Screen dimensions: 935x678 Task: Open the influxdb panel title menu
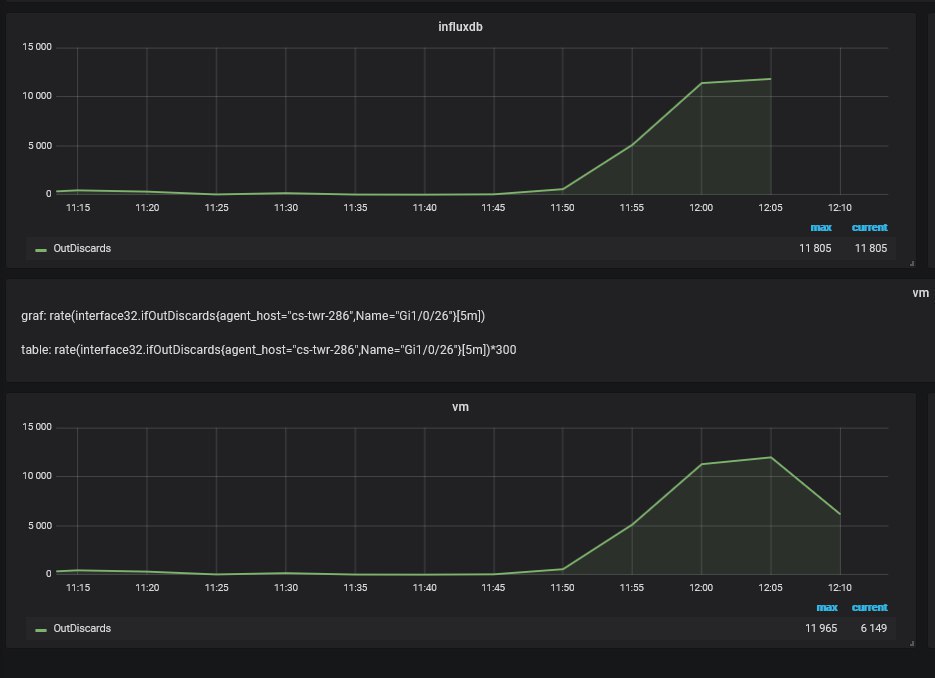460,27
